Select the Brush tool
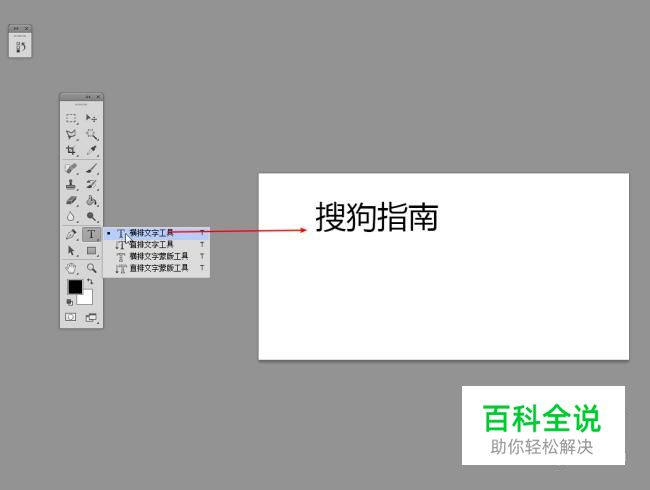650x490 pixels. [x=91, y=168]
